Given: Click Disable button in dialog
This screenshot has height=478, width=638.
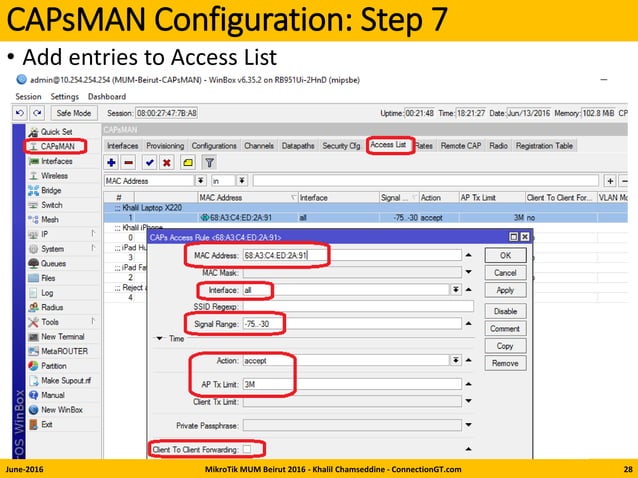Looking at the screenshot, I should click(x=505, y=311).
